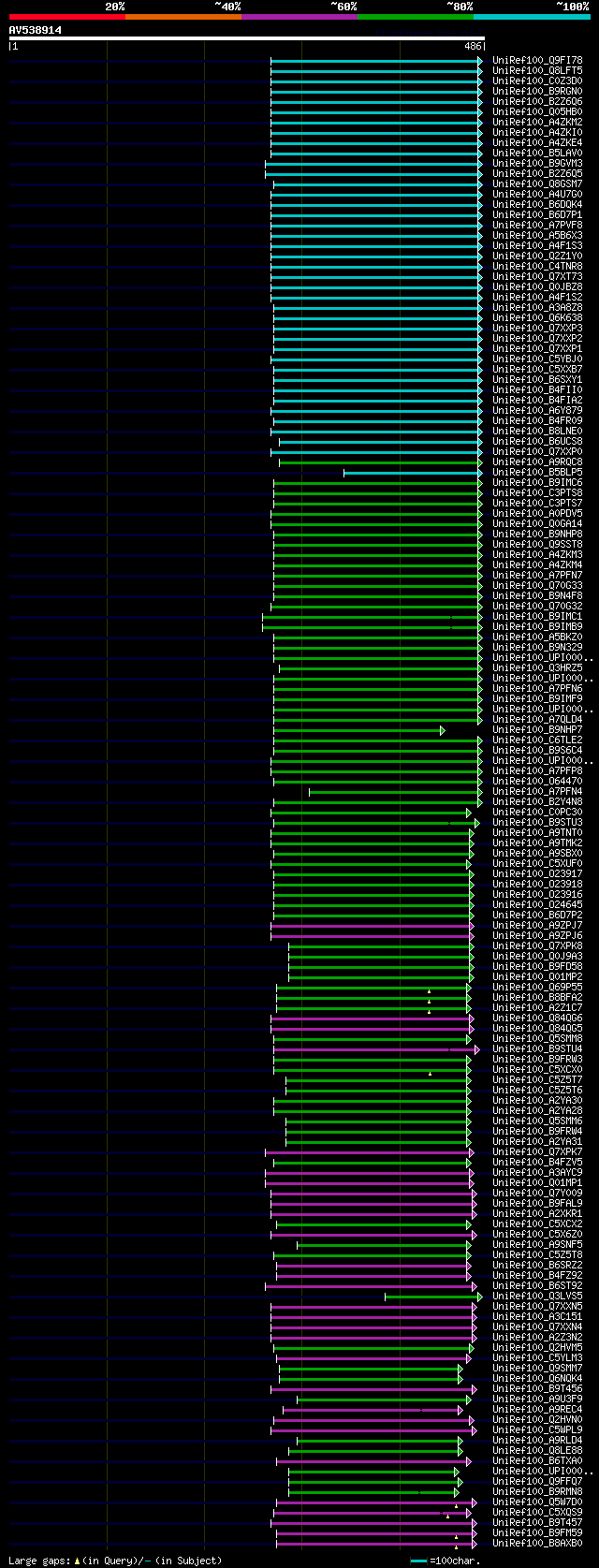Click the label UniRef100_Q0J9A3
The width and height of the screenshot is (599, 1568).
point(537,957)
